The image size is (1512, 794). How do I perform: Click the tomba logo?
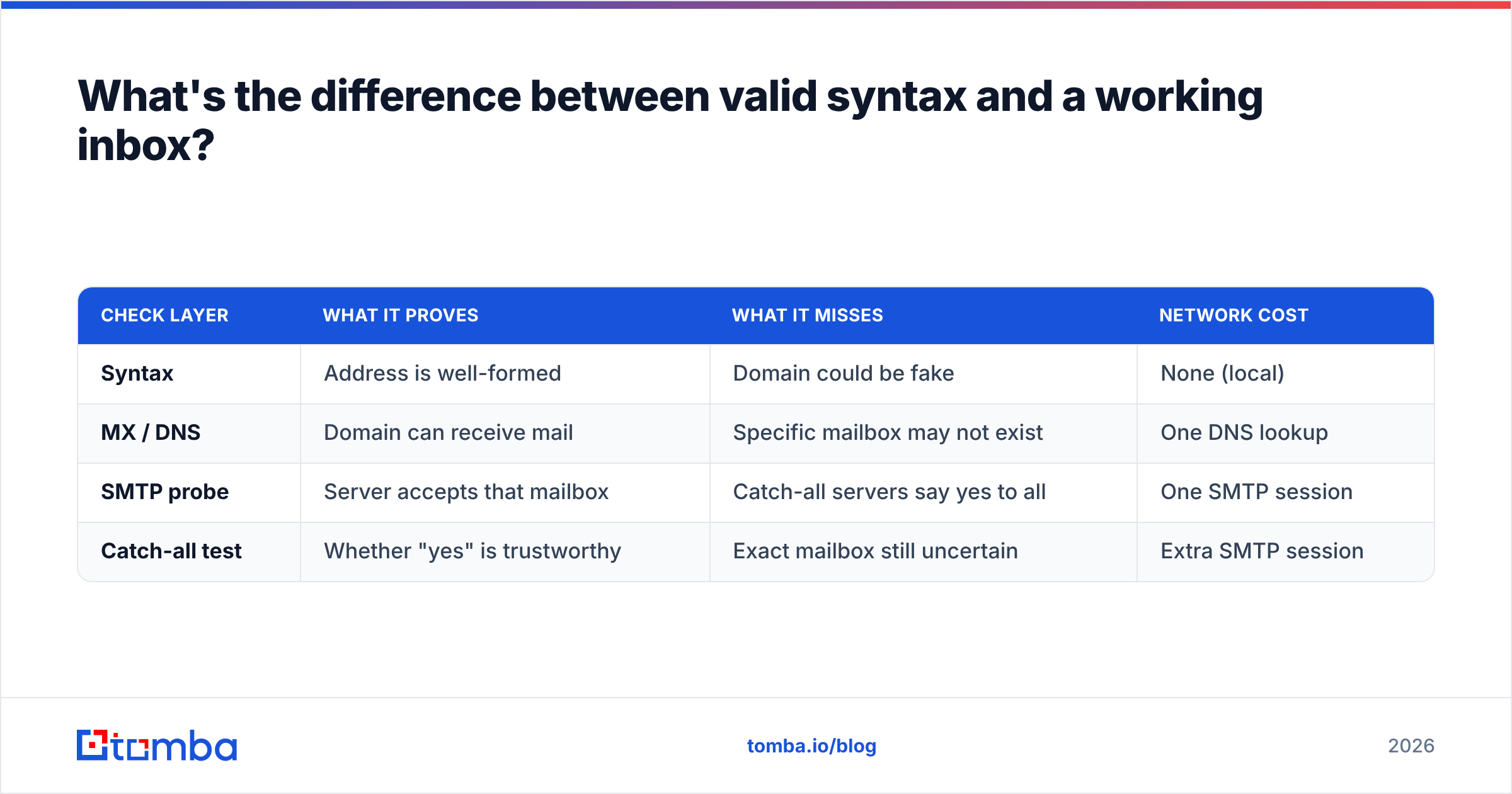click(x=157, y=745)
